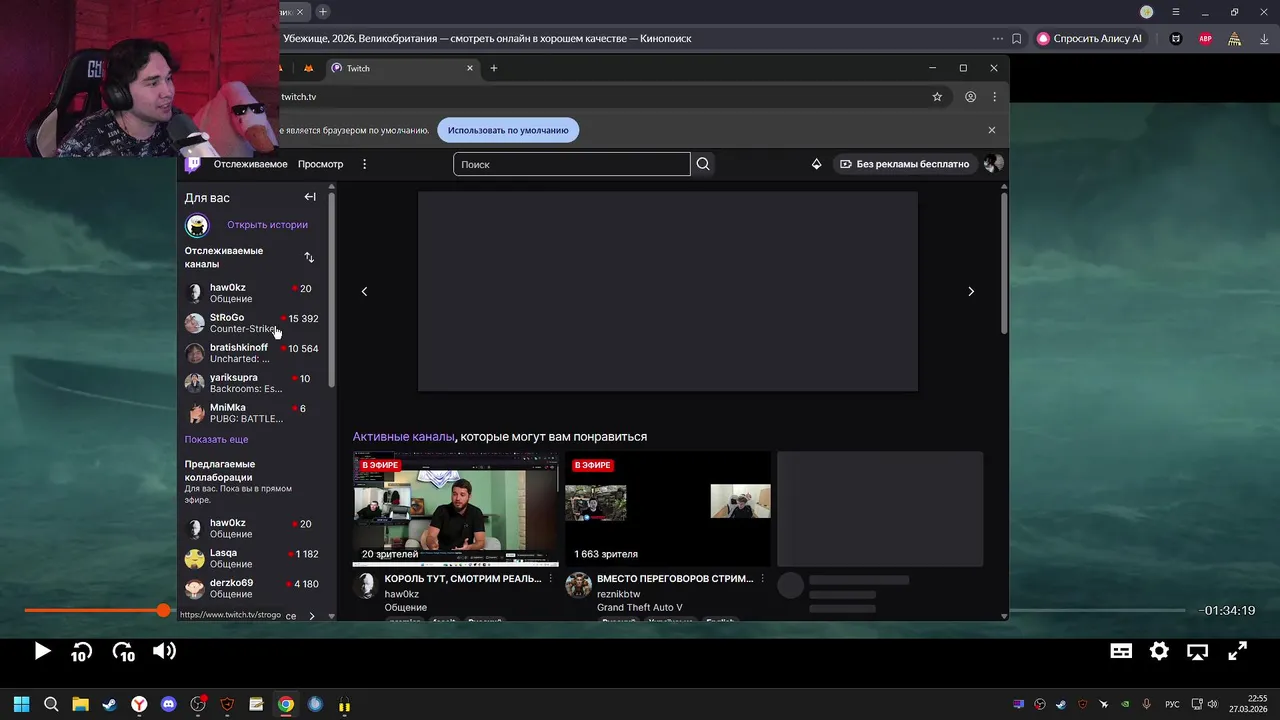Open the Yandex address bar three-dot menu
Screen dimensions: 1280x720
click(x=997, y=39)
